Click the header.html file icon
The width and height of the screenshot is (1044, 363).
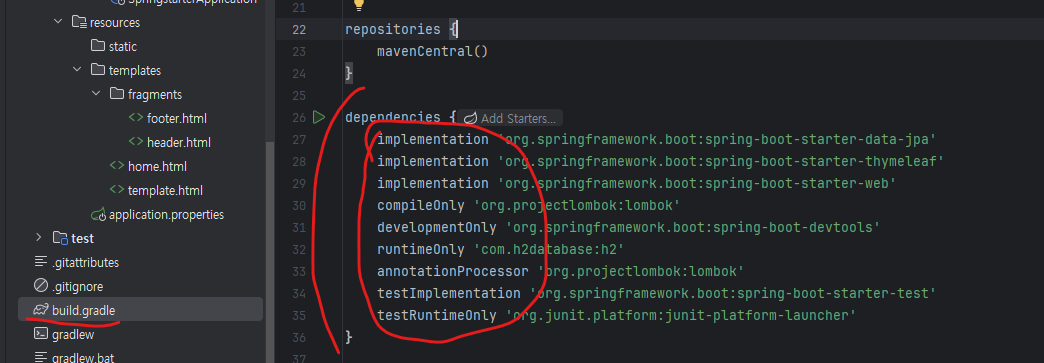(135, 142)
